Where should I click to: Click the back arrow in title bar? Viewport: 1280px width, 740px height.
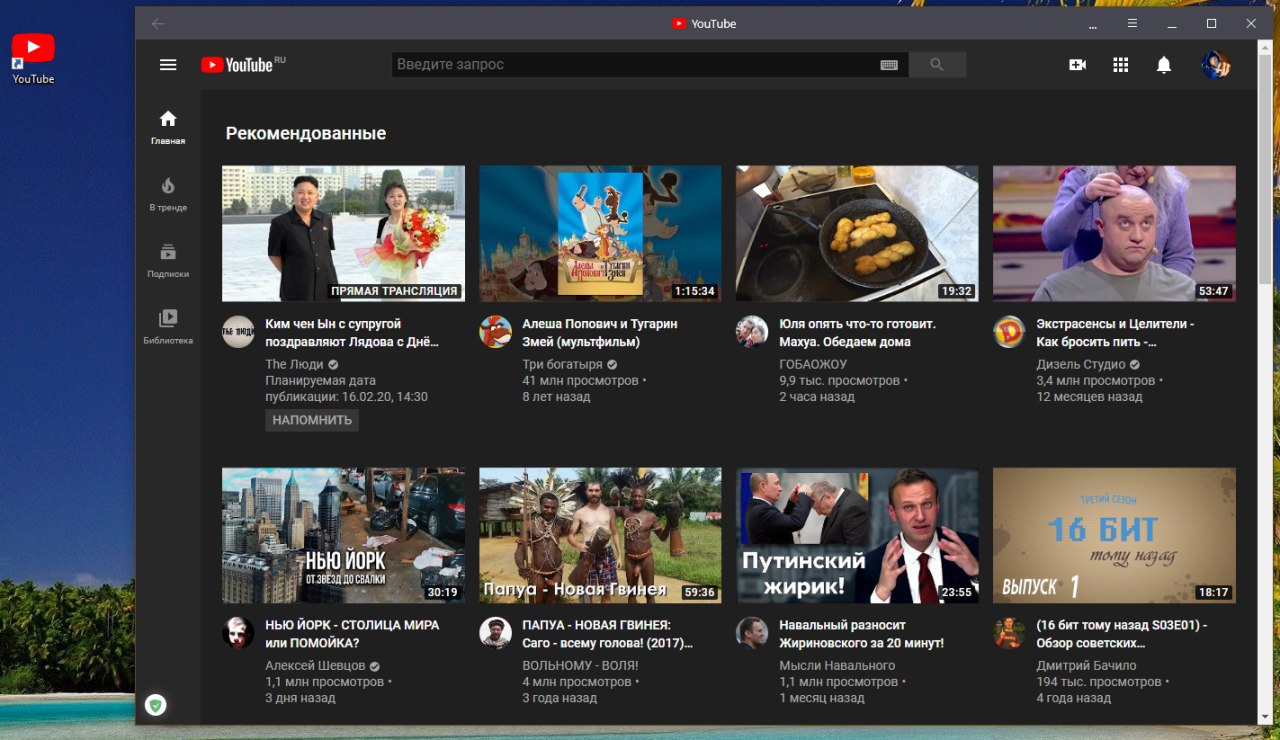pos(158,23)
